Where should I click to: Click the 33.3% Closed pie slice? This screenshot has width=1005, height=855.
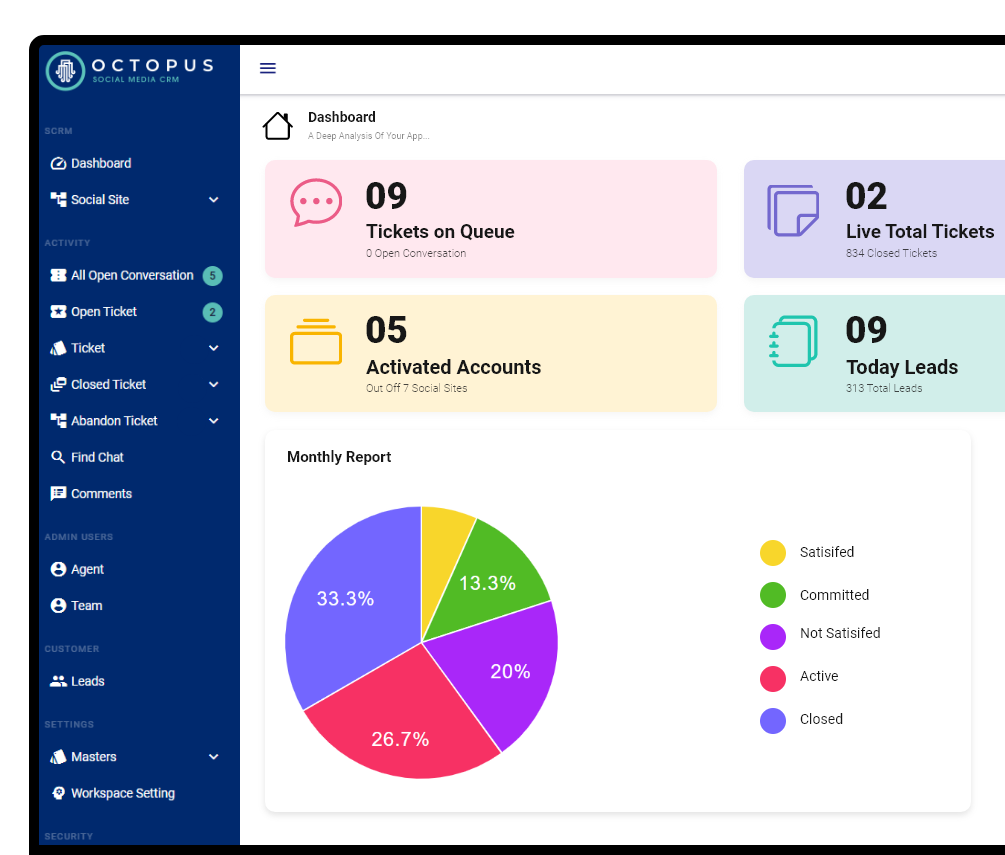point(345,599)
